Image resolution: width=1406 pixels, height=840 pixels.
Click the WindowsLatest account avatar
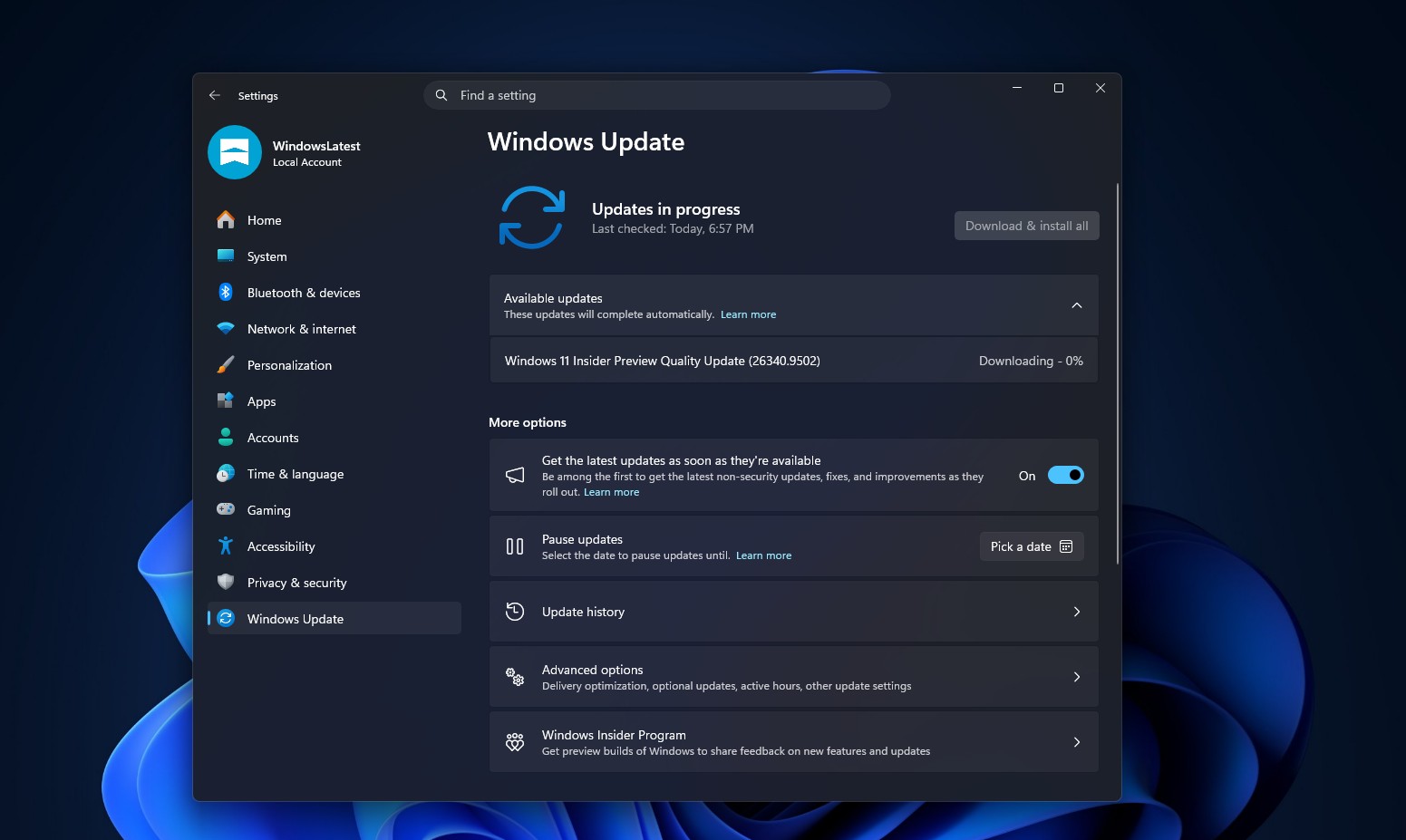(x=235, y=152)
